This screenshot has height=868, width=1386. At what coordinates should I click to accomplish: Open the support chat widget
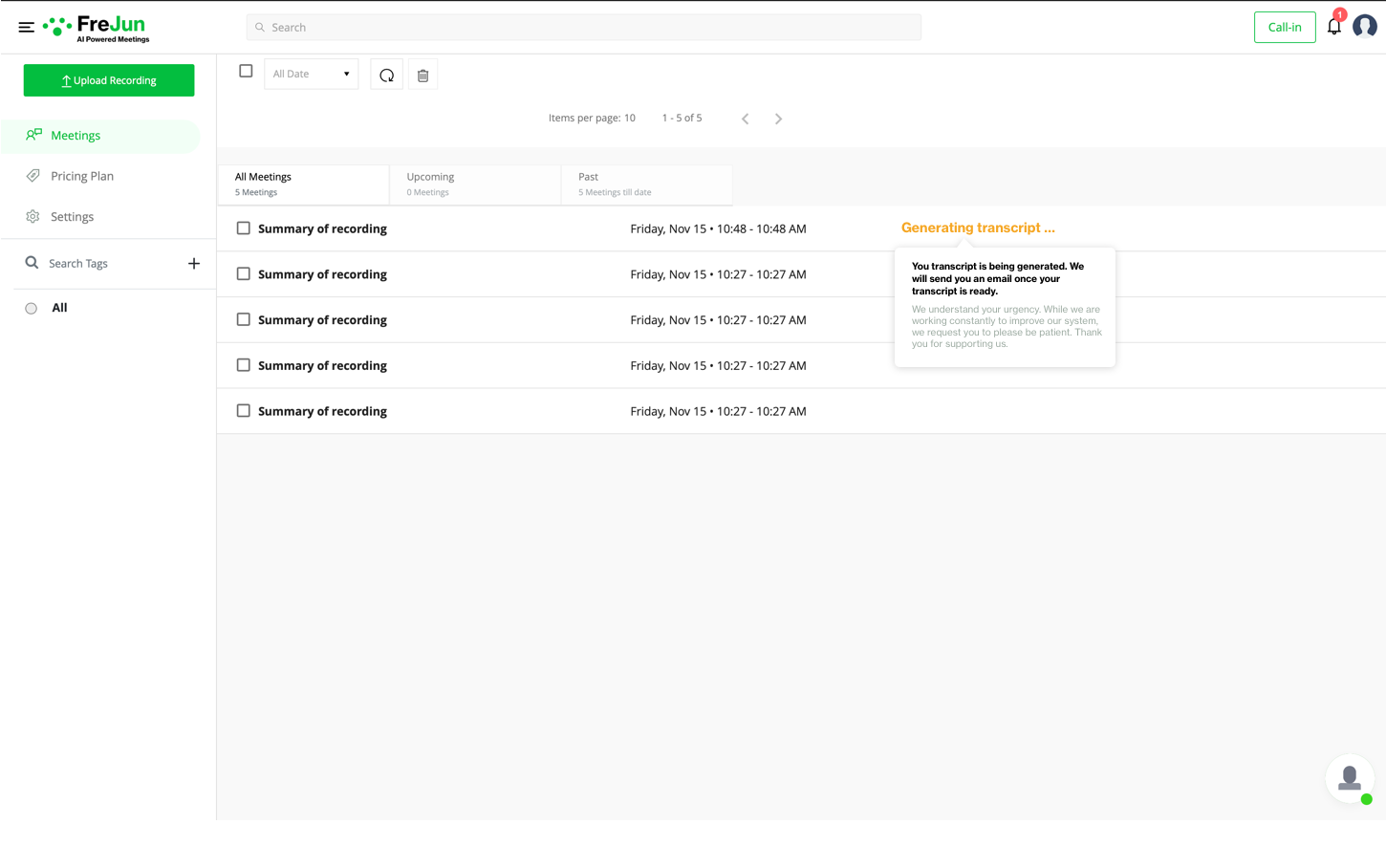tap(1350, 778)
